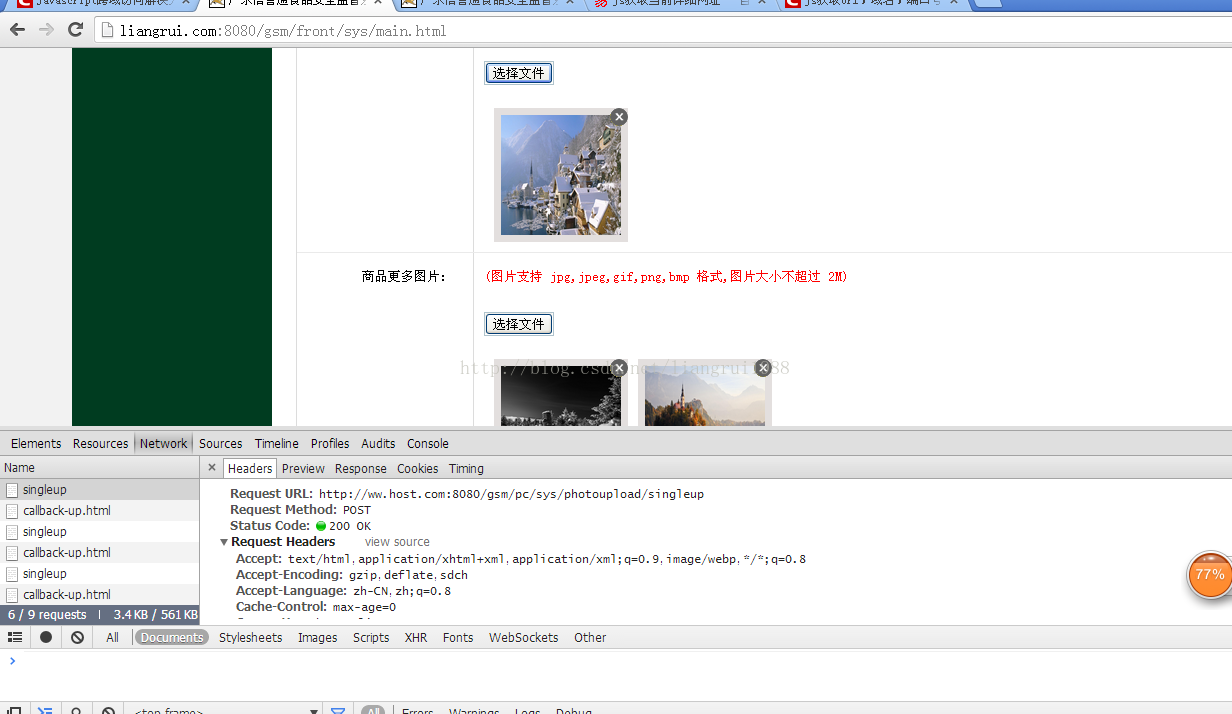The image size is (1232, 714).
Task: Click view source link for request headers
Action: point(397,542)
